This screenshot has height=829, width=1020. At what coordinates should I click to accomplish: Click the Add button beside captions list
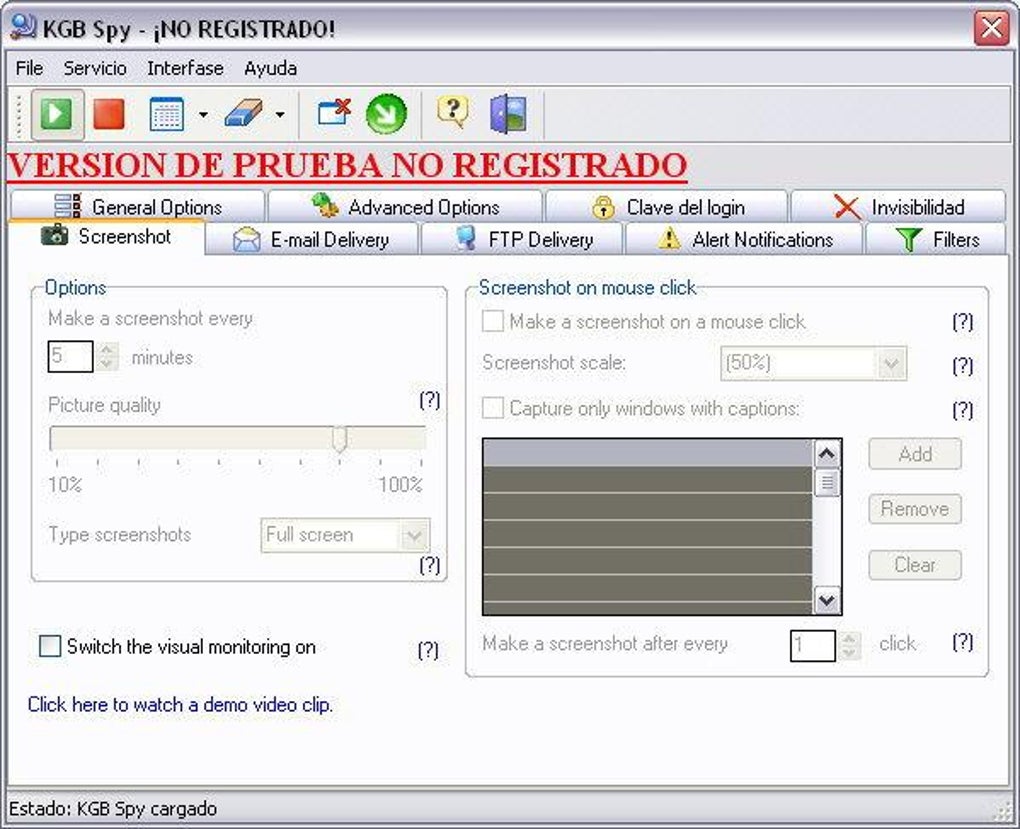pyautogui.click(x=915, y=454)
